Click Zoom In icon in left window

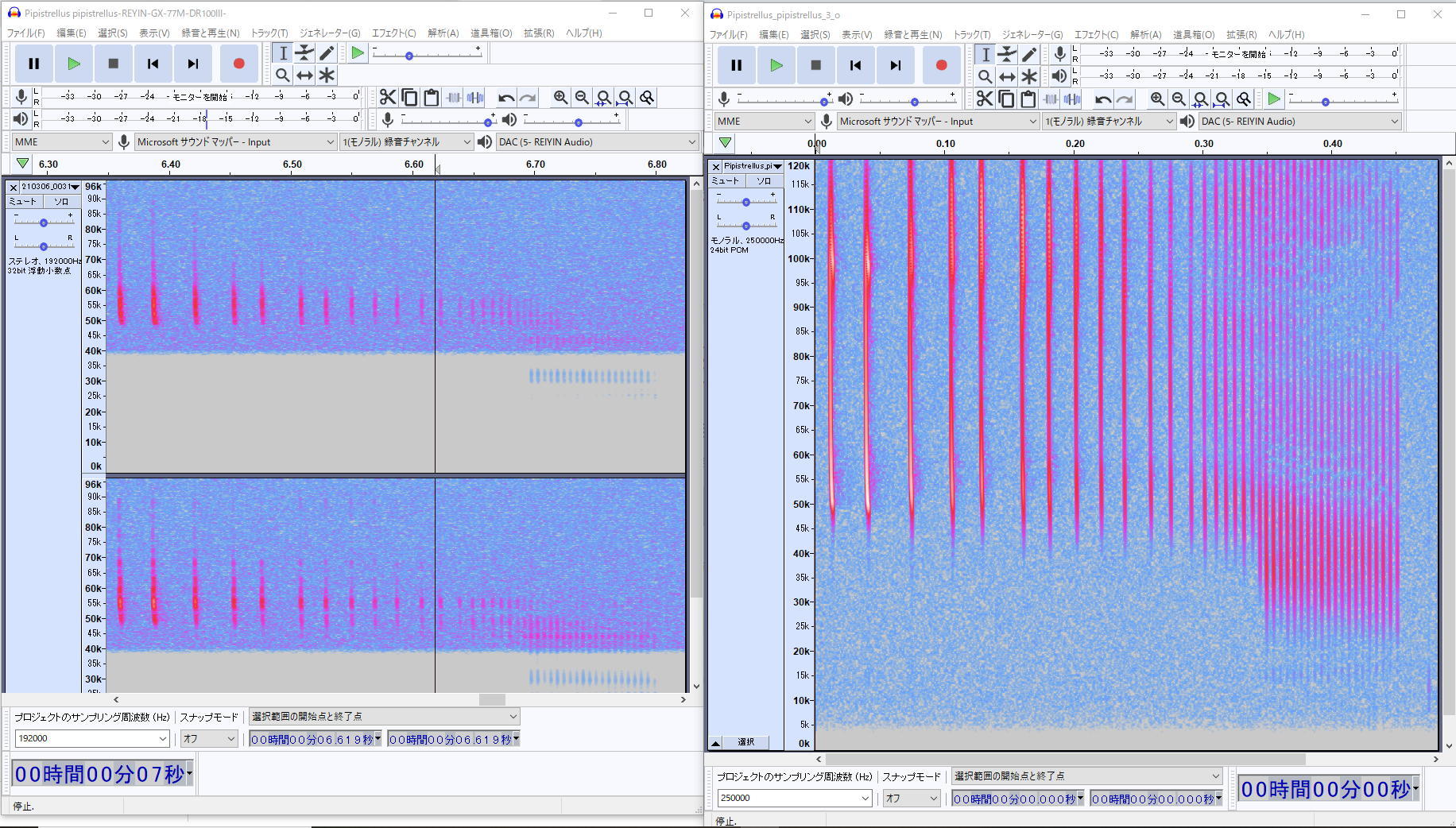click(560, 97)
